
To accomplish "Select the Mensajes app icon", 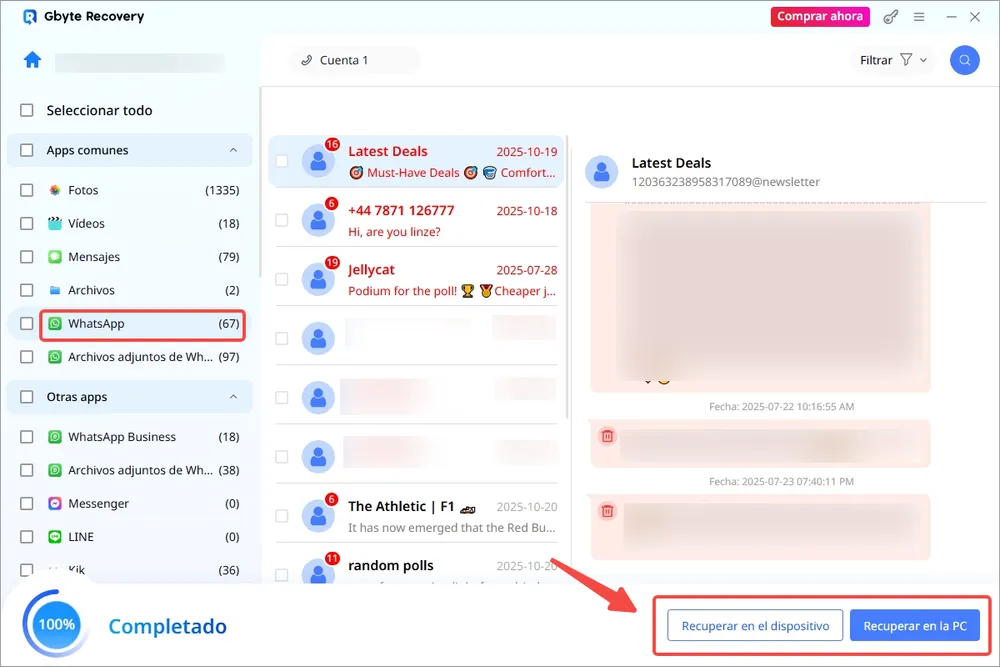I will coord(53,256).
